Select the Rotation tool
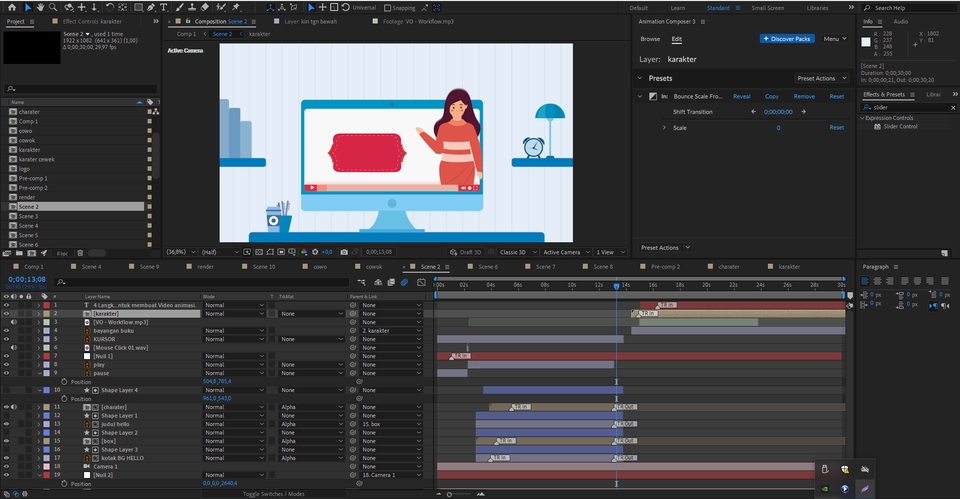This screenshot has width=960, height=499. [110, 7]
